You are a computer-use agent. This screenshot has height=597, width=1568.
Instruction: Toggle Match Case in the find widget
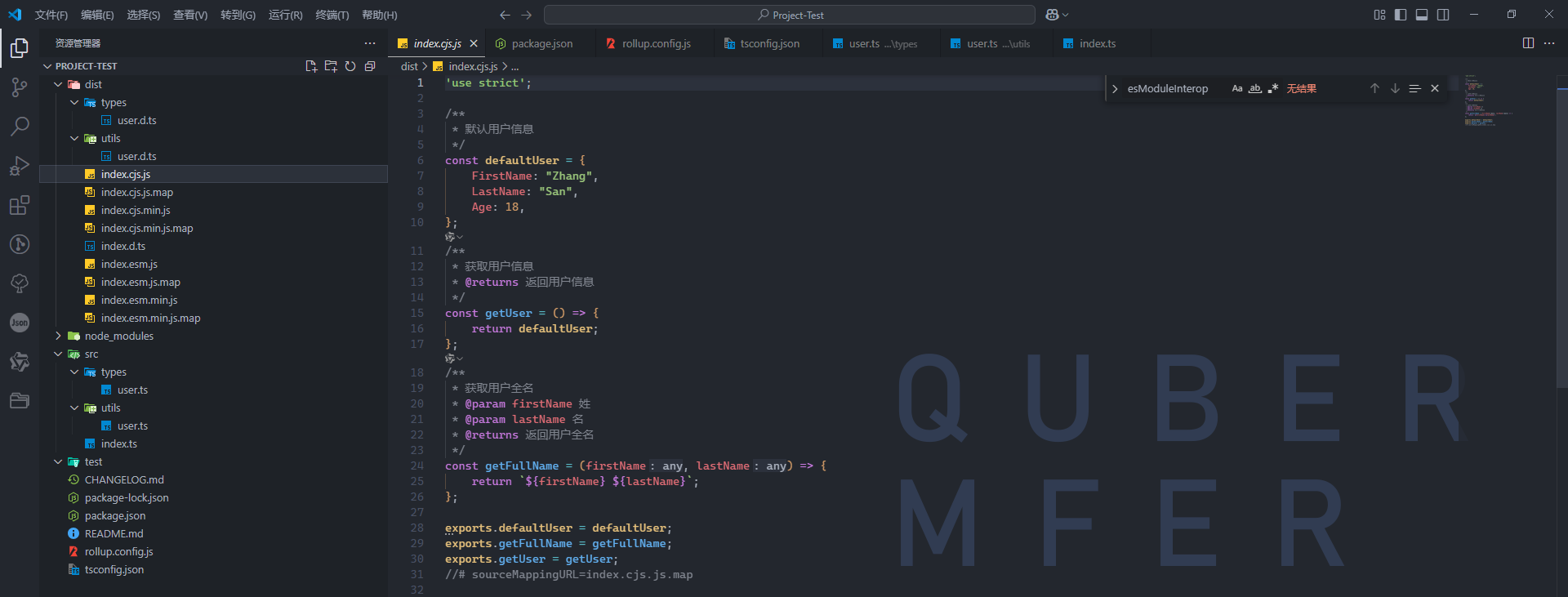[1237, 88]
